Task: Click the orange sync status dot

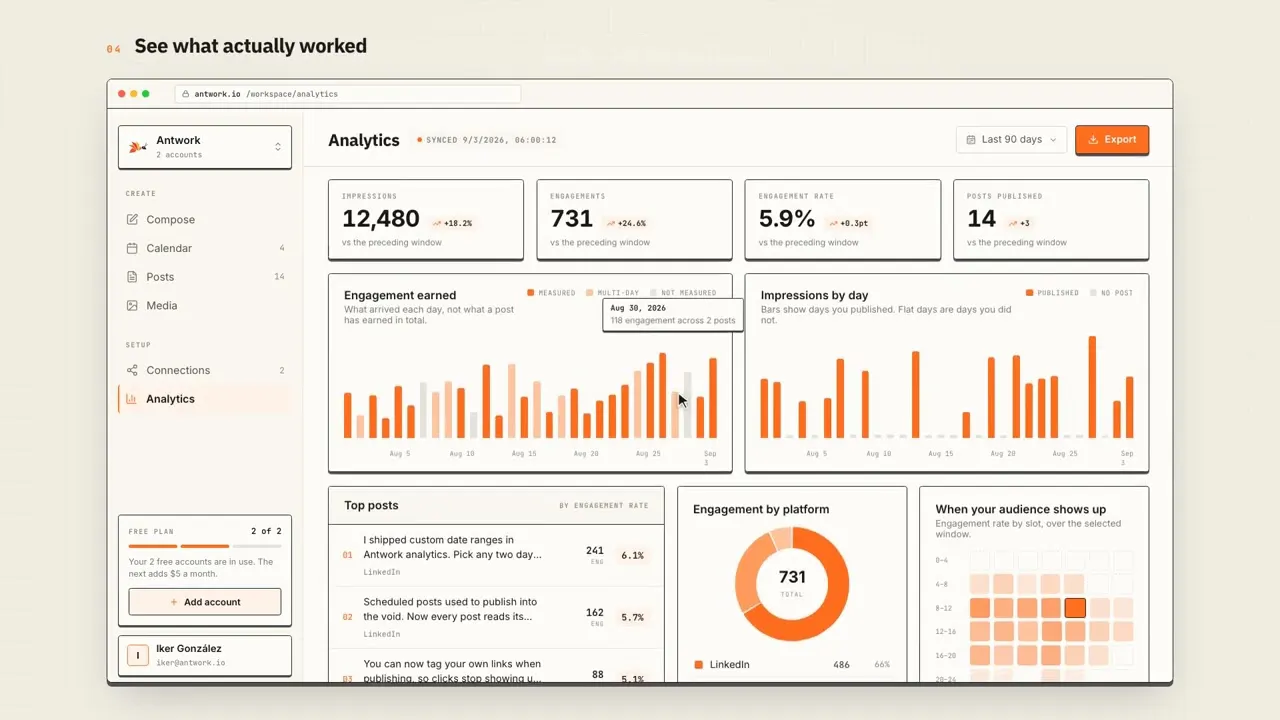Action: coord(420,140)
